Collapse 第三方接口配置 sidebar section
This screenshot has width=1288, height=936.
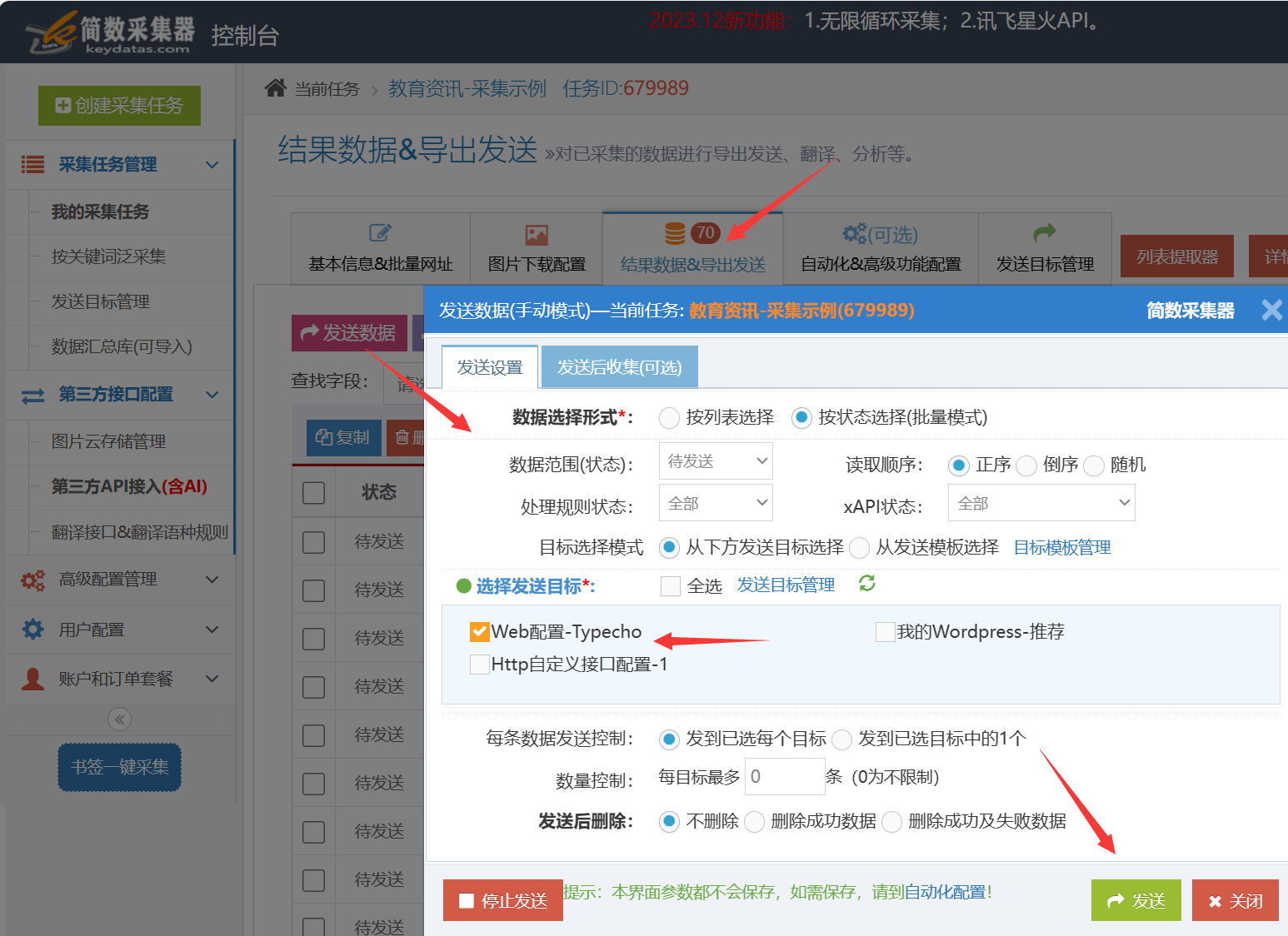(x=212, y=395)
